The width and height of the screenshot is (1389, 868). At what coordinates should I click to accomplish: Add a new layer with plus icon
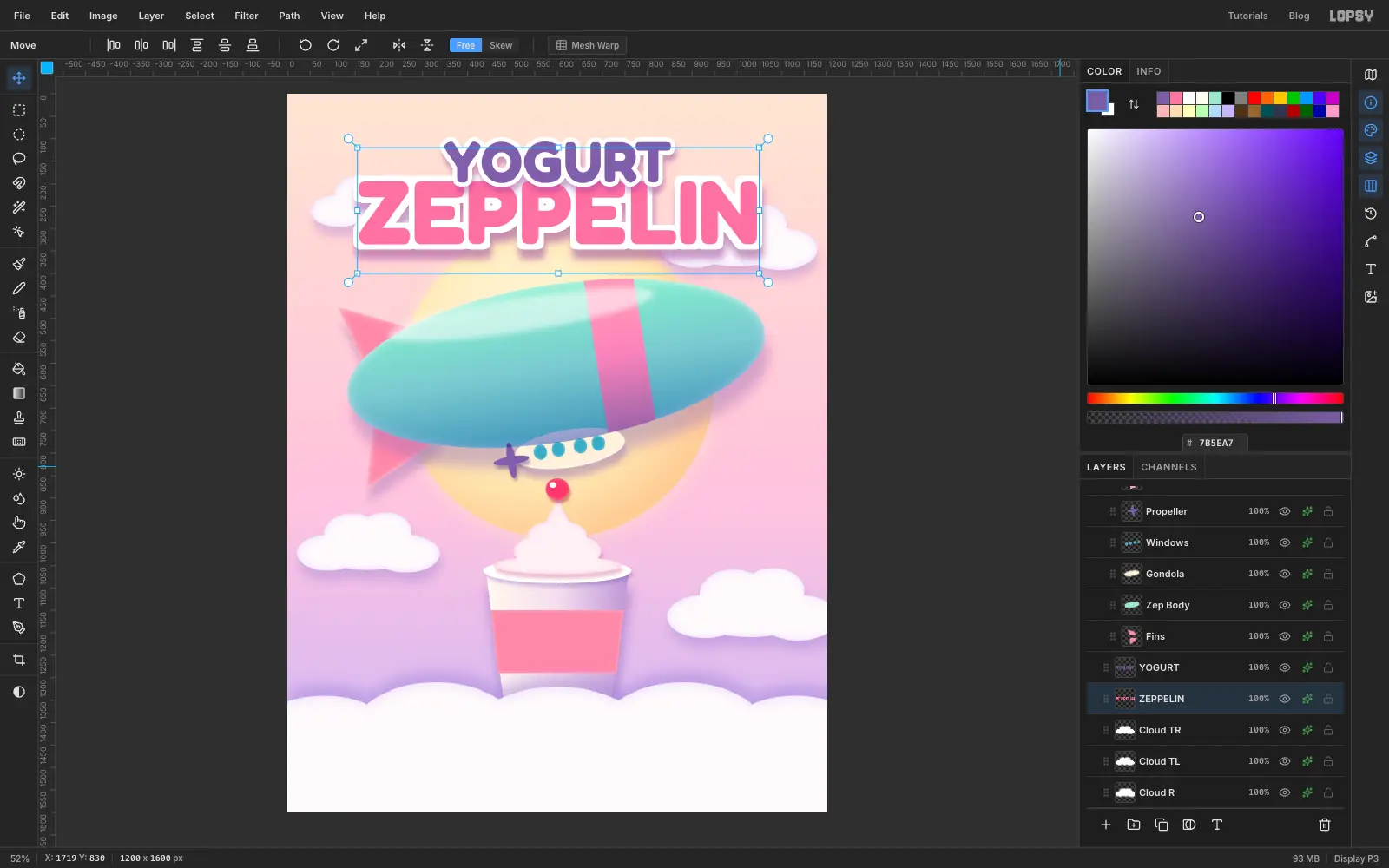pos(1106,825)
